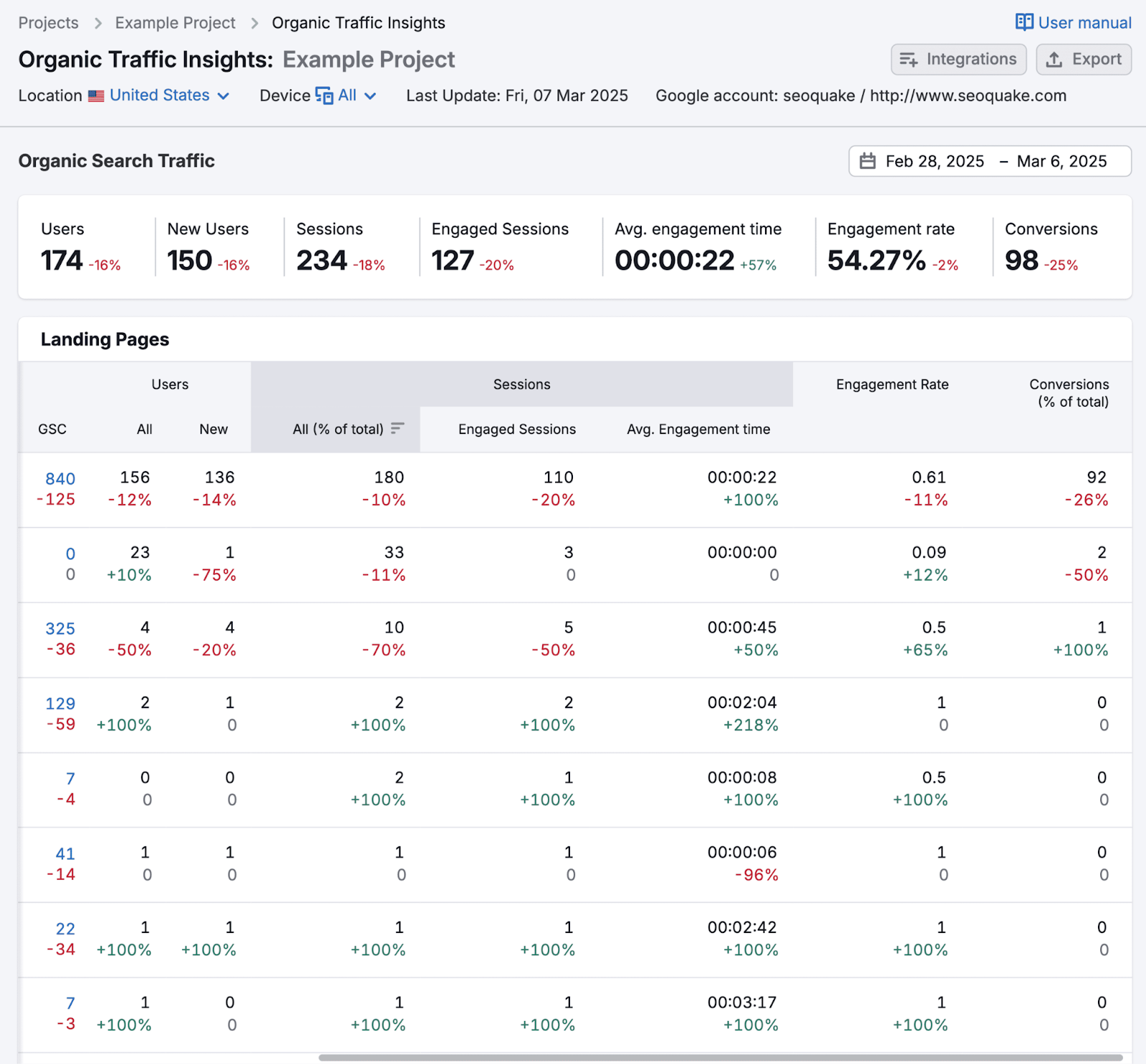
Task: Click the calendar icon in date range
Action: point(867,161)
